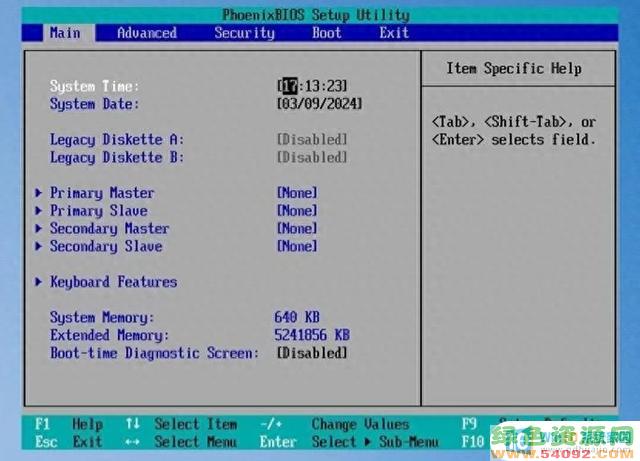The height and width of the screenshot is (461, 640).
Task: Expand the arrow beside Primary Slave
Action: [x=38, y=211]
